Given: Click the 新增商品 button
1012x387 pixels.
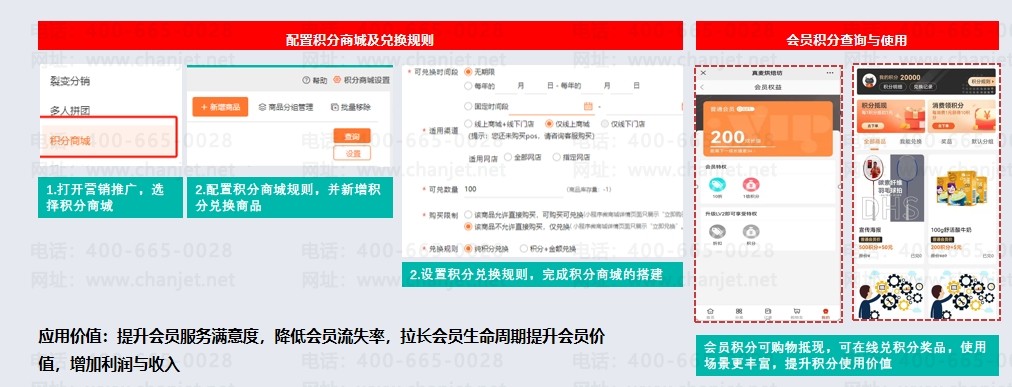Looking at the screenshot, I should (220, 107).
